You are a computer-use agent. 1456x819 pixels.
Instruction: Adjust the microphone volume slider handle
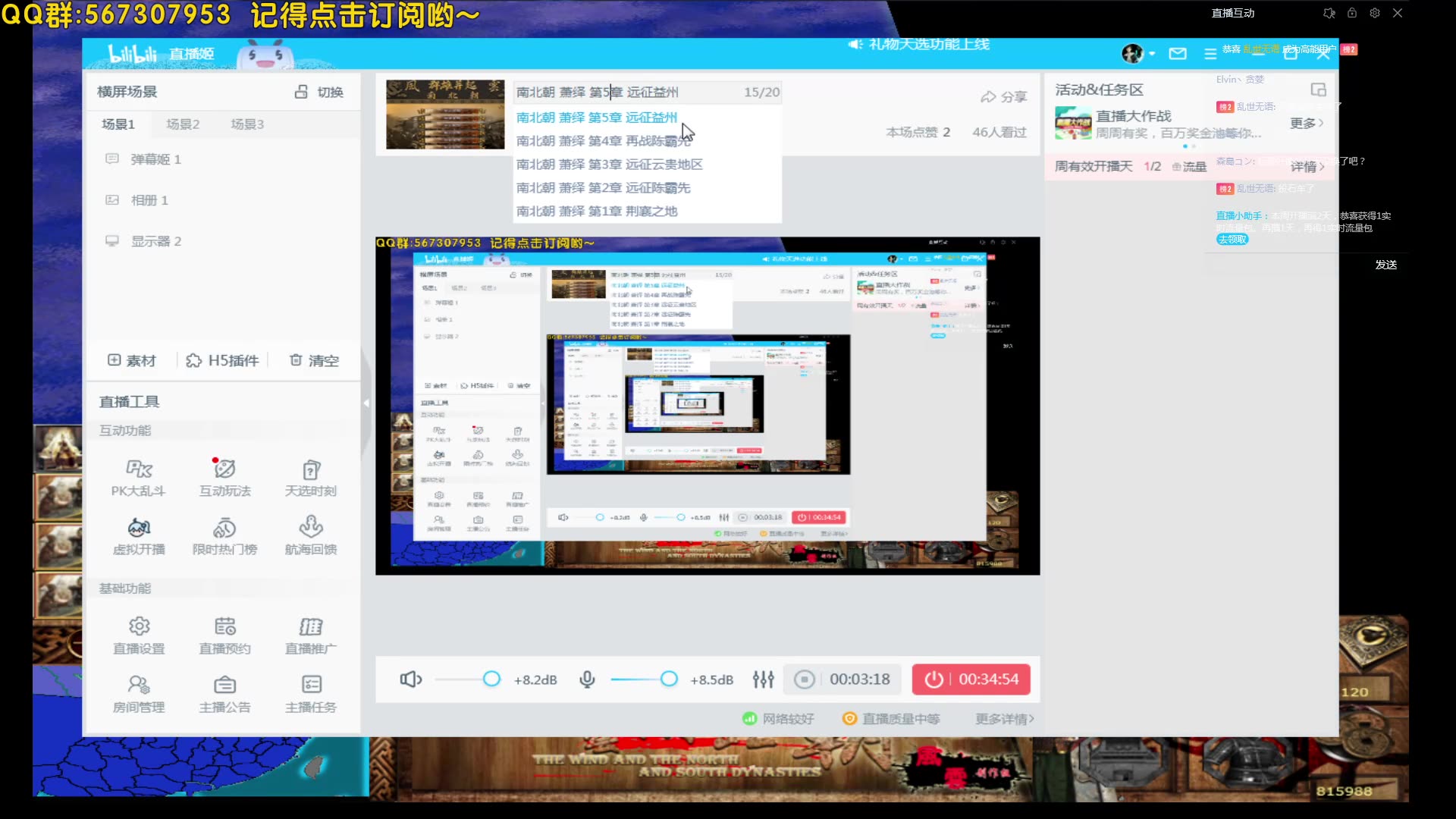(669, 679)
